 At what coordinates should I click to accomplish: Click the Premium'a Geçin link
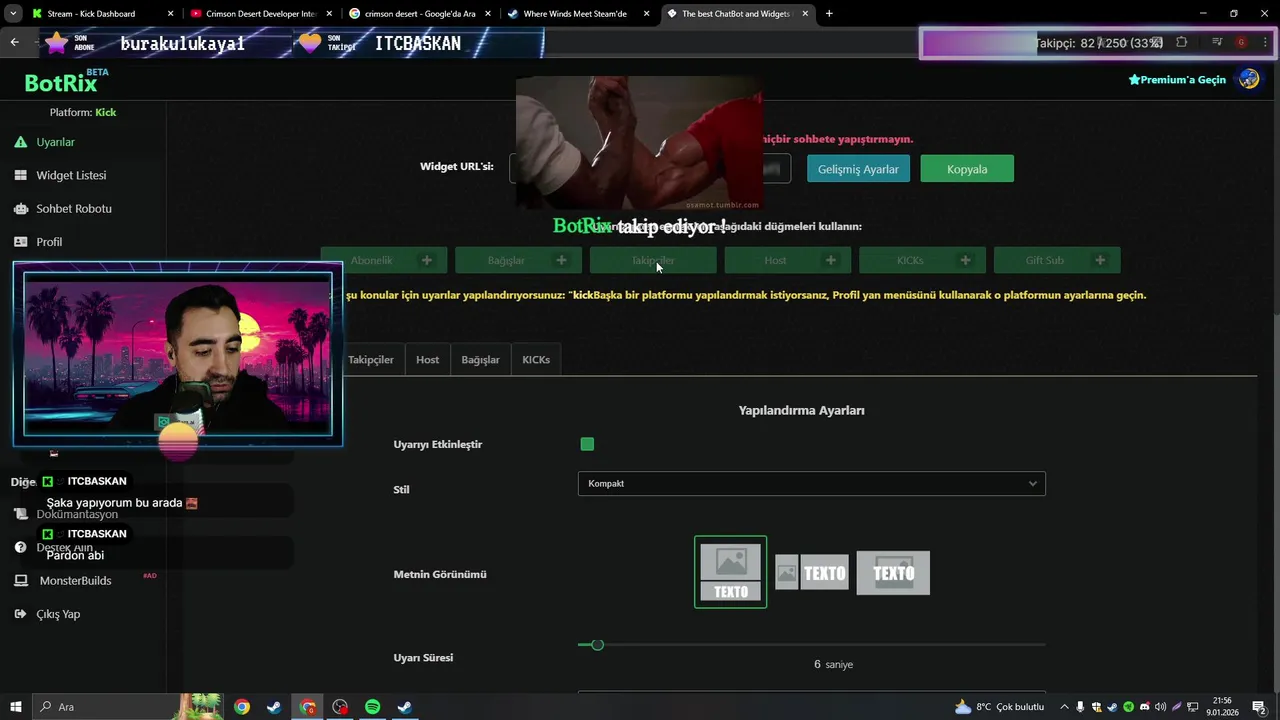[x=1177, y=80]
